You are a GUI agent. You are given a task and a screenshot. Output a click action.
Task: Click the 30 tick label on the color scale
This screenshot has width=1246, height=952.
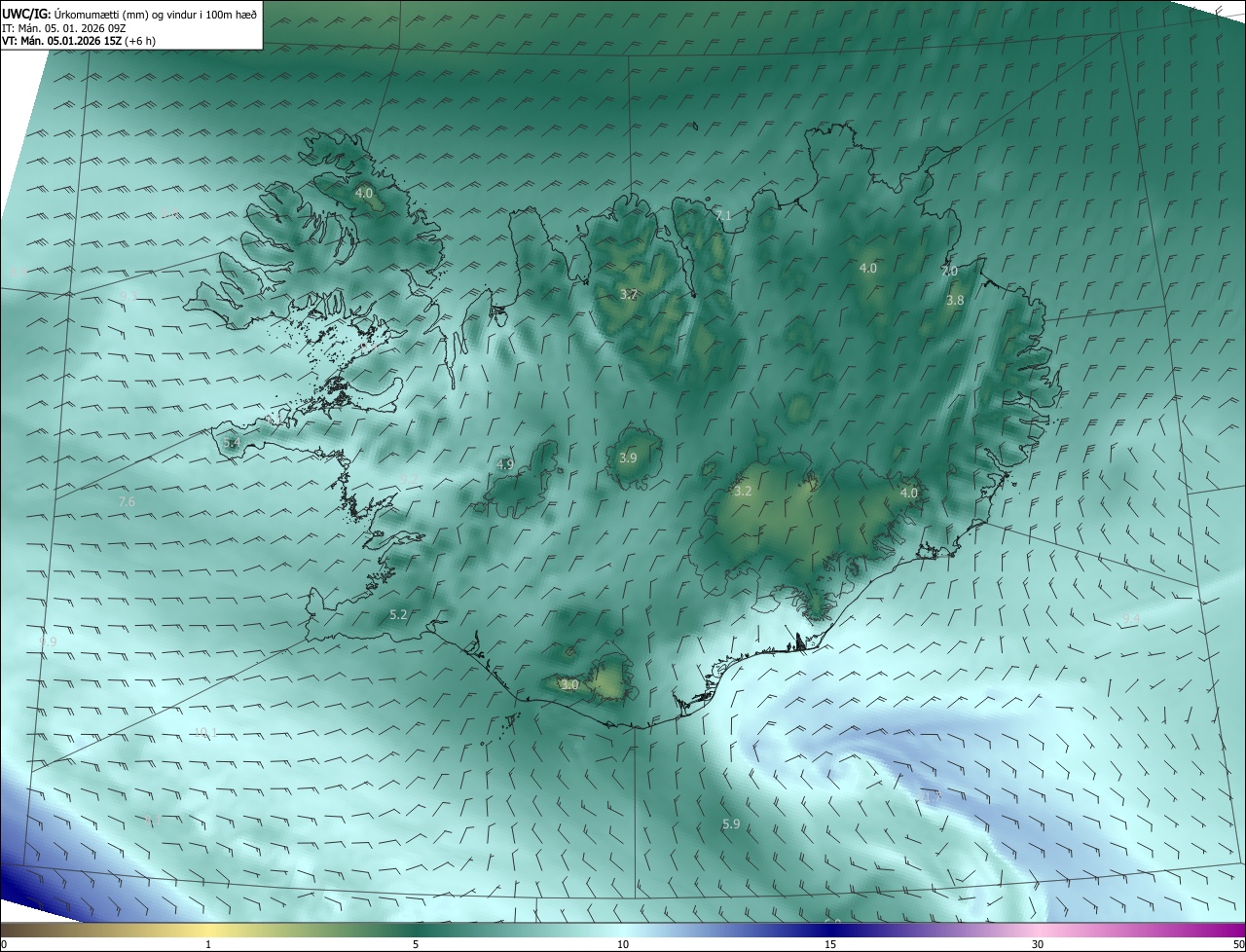click(1038, 944)
